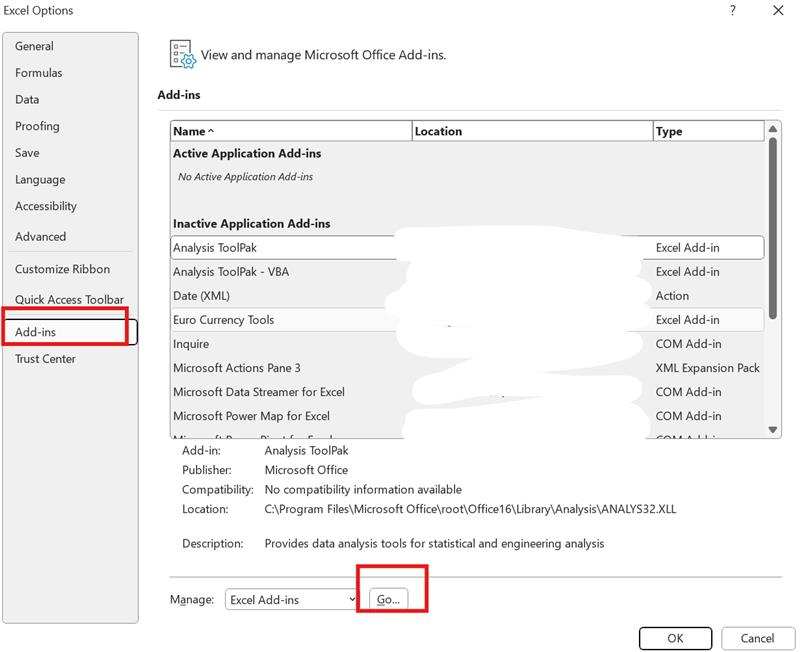Select Microsoft Data Streamer for Excel row
The width and height of the screenshot is (800, 652).
467,392
